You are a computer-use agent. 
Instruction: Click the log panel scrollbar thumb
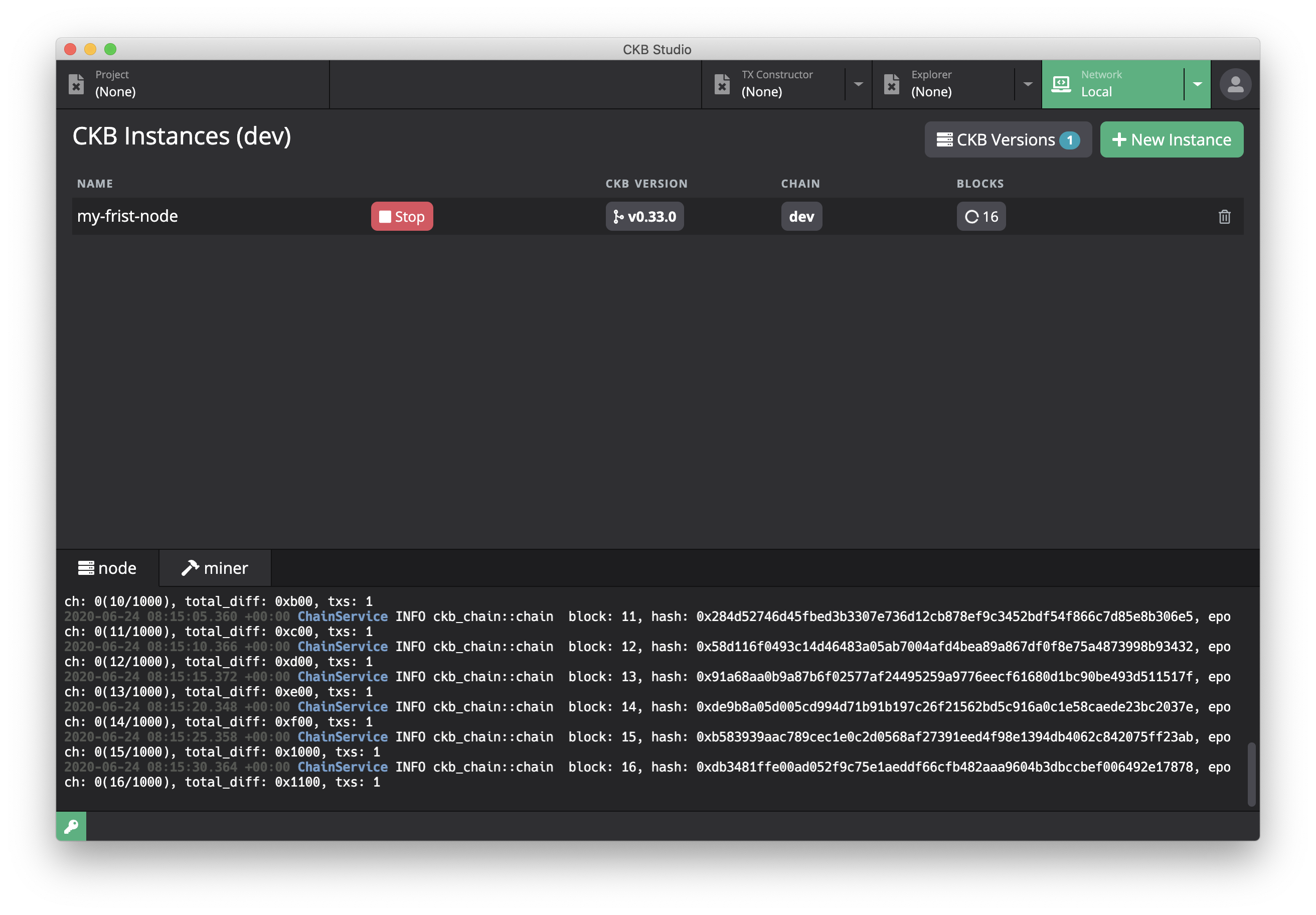coord(1251,774)
